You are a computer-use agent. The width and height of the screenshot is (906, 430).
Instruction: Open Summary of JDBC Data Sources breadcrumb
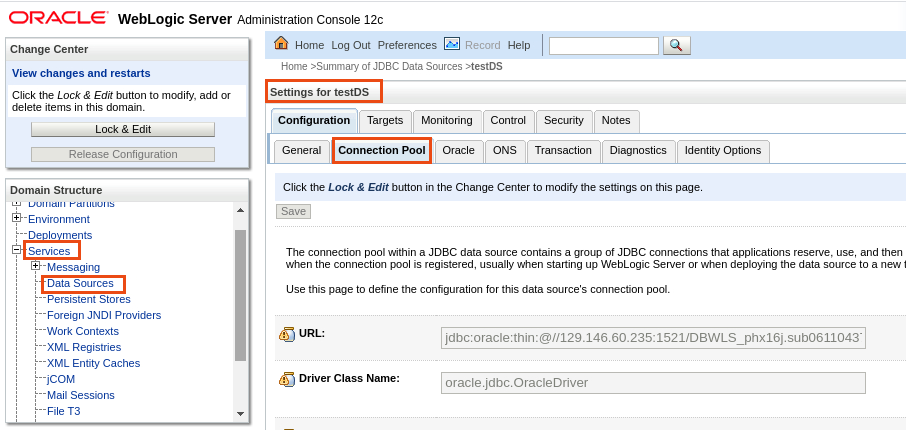[389, 66]
